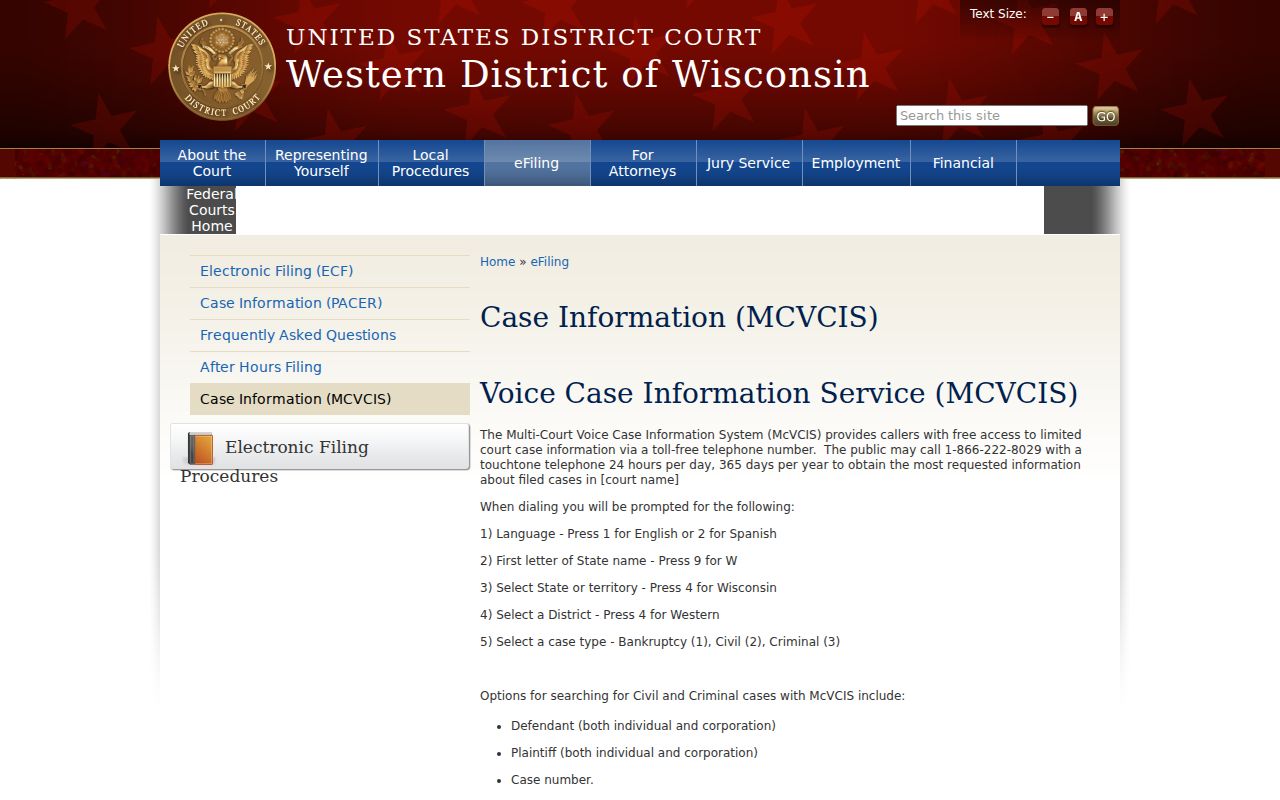Image resolution: width=1280 pixels, height=800 pixels.
Task: Click the District Court seal logo
Action: (222, 67)
